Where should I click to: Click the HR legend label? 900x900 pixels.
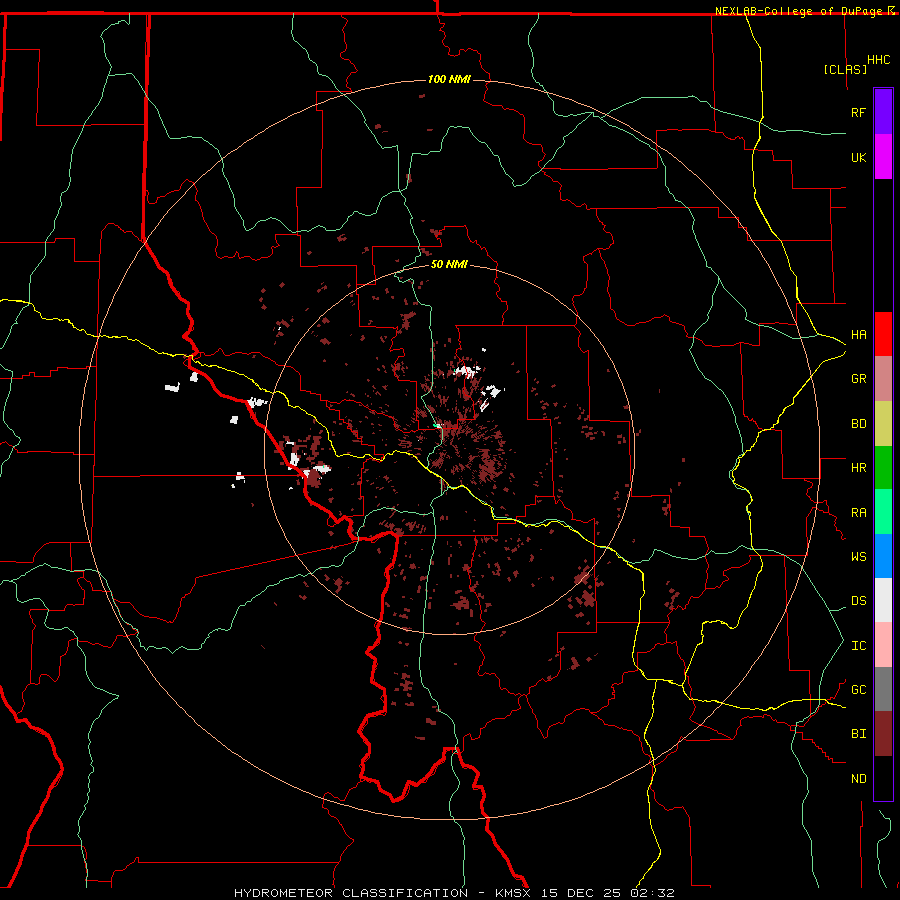coord(858,468)
